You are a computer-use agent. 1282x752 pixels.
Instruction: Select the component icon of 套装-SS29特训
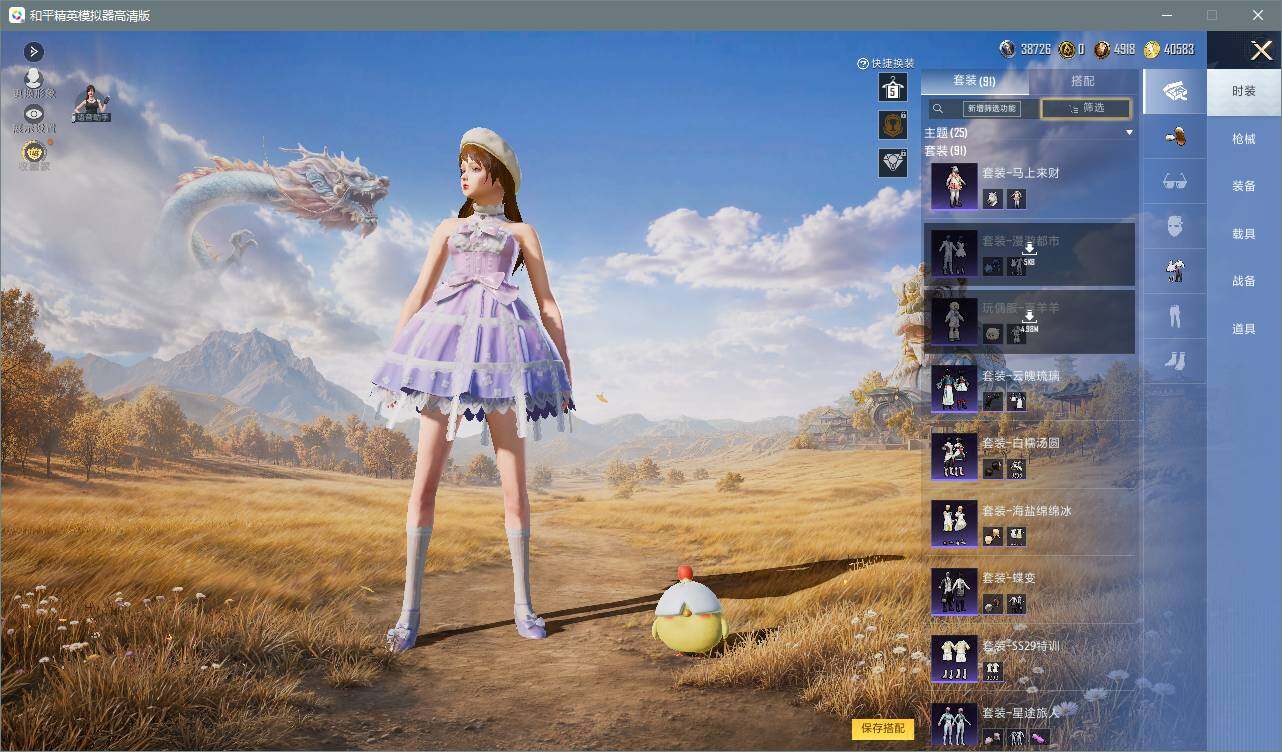[992, 672]
